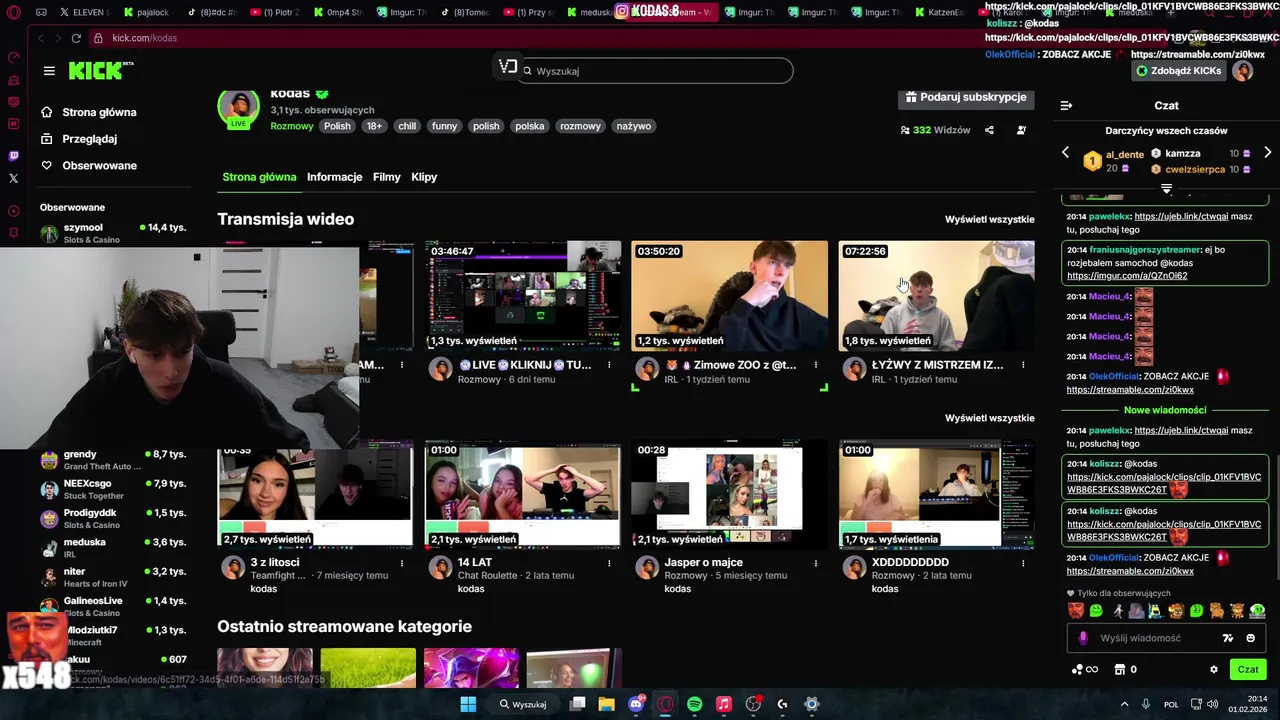
Task: Open szymool channel in followed list
Action: (113, 232)
